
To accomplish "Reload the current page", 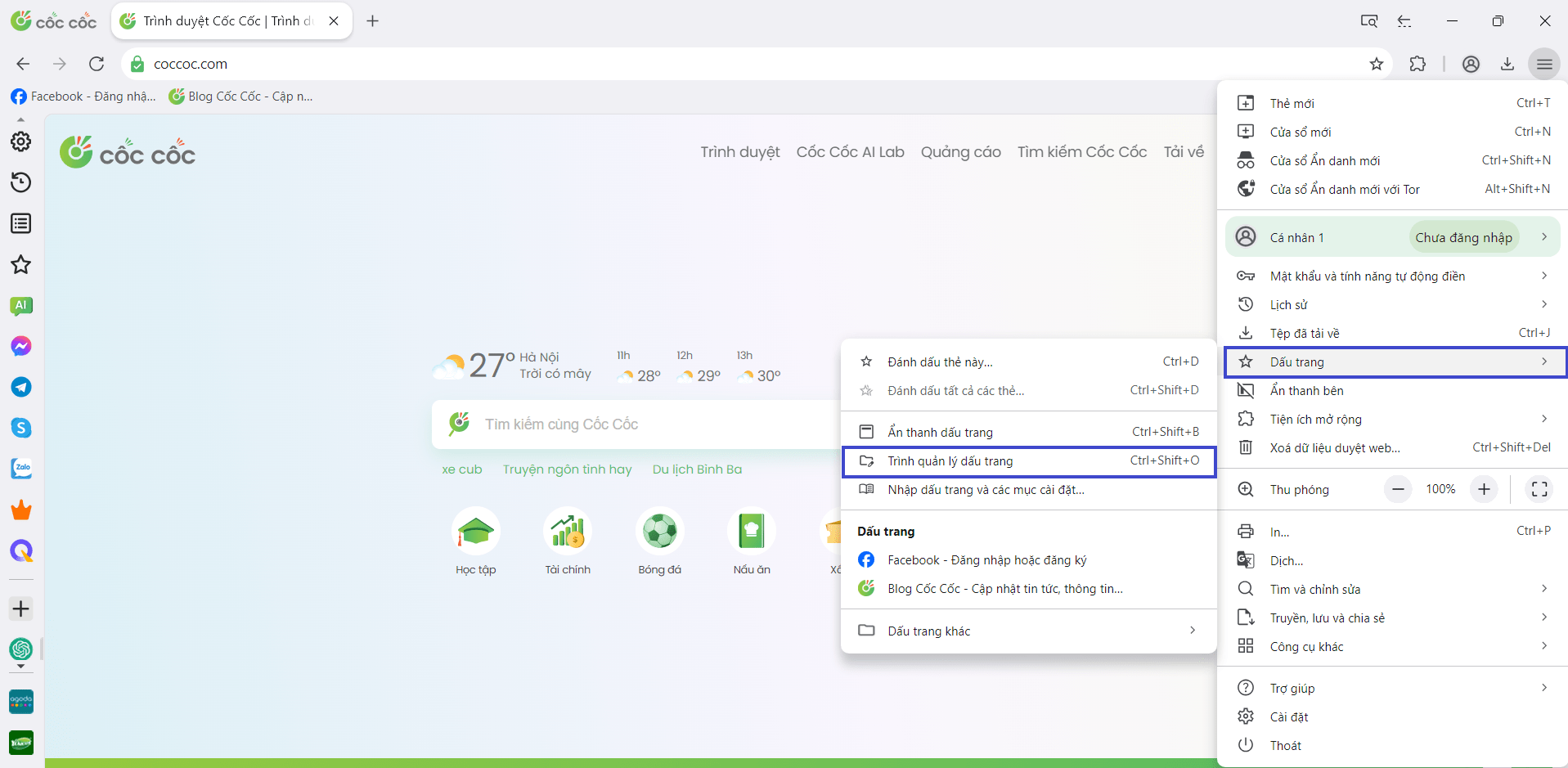I will click(97, 64).
